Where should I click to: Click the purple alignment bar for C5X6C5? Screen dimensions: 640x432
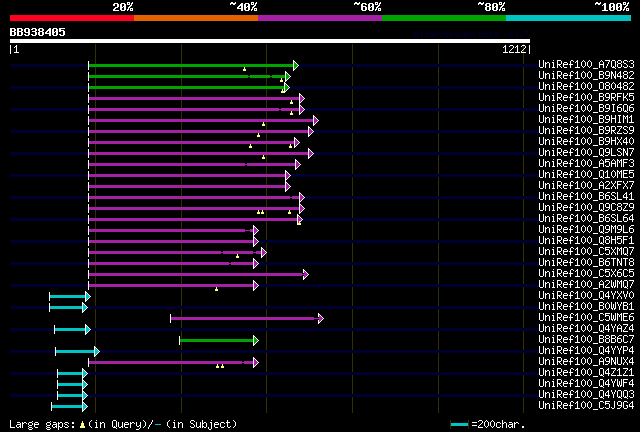click(x=196, y=275)
